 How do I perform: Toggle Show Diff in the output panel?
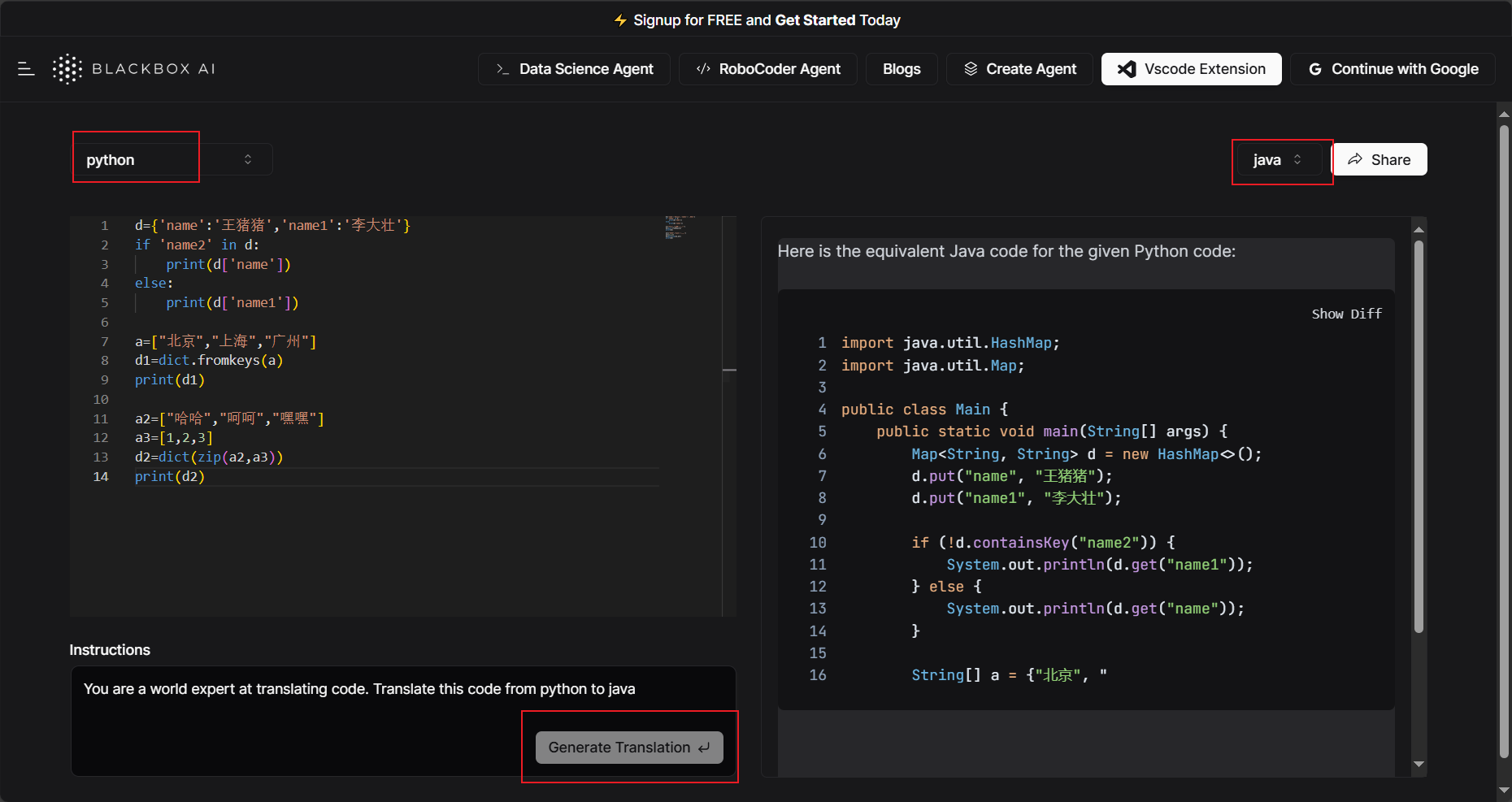click(x=1346, y=314)
